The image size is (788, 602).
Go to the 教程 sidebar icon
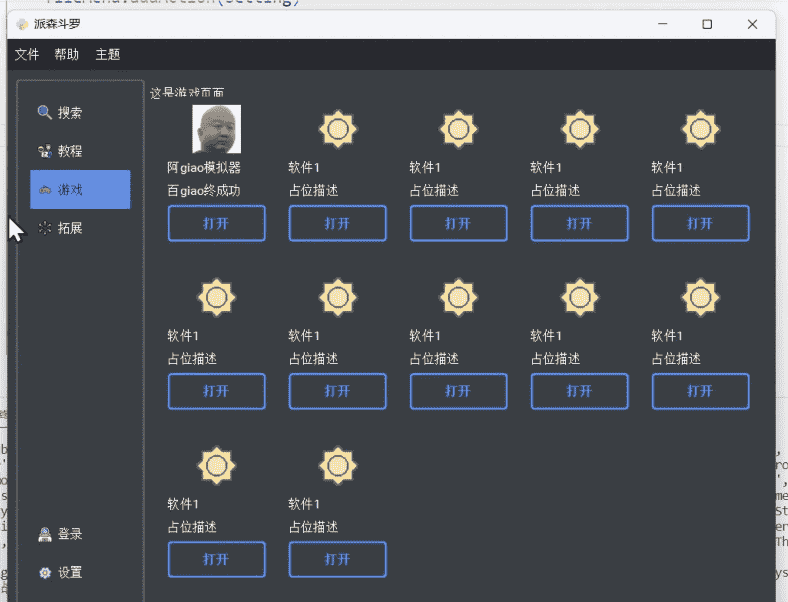(x=45, y=151)
